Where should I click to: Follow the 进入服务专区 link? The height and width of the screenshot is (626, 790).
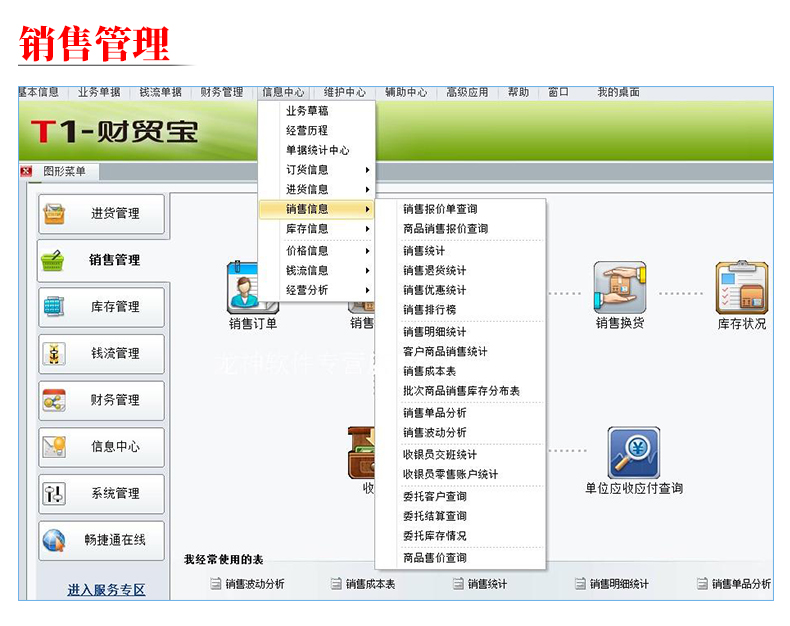[x=106, y=590]
